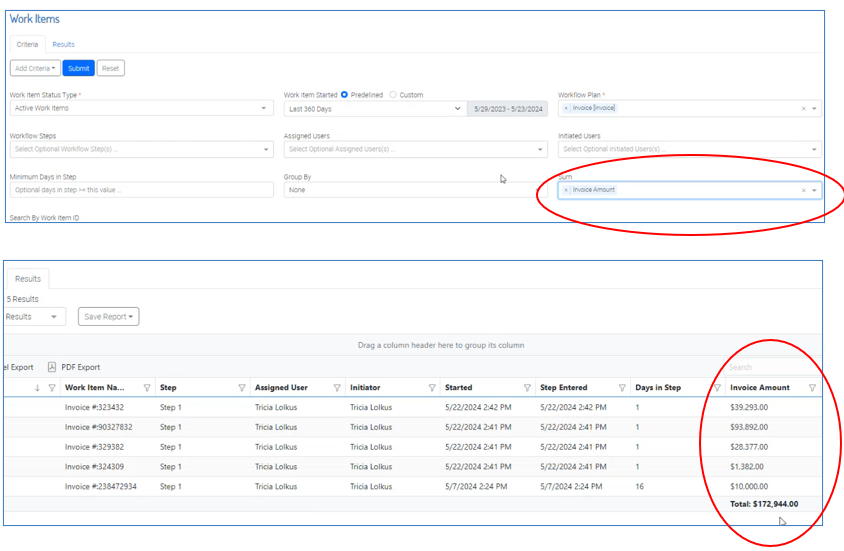Screen dimensions: 844x551
Task: Switch to the upper Results tab
Action: pos(64,44)
